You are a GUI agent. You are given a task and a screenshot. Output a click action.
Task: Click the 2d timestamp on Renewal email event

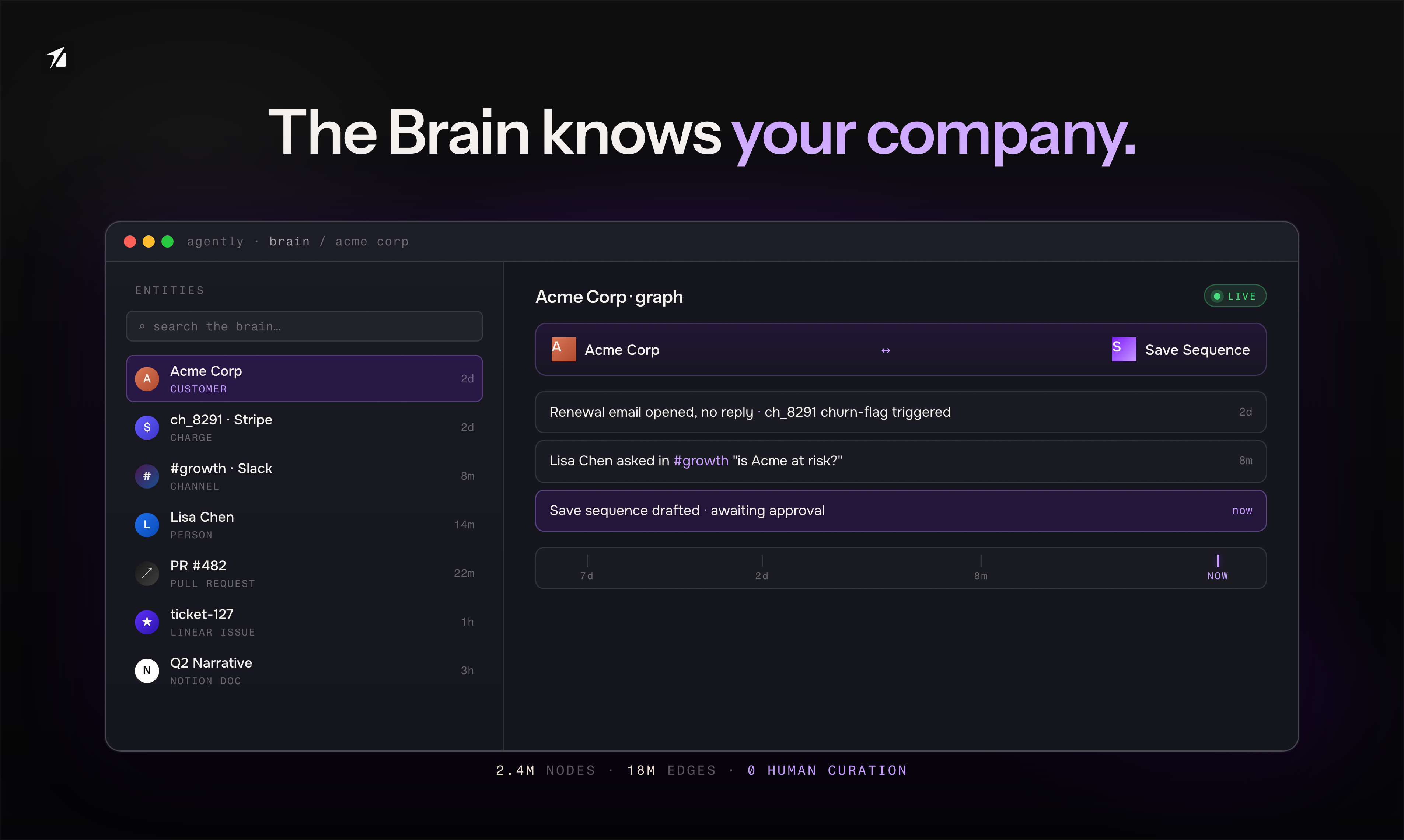(1246, 412)
